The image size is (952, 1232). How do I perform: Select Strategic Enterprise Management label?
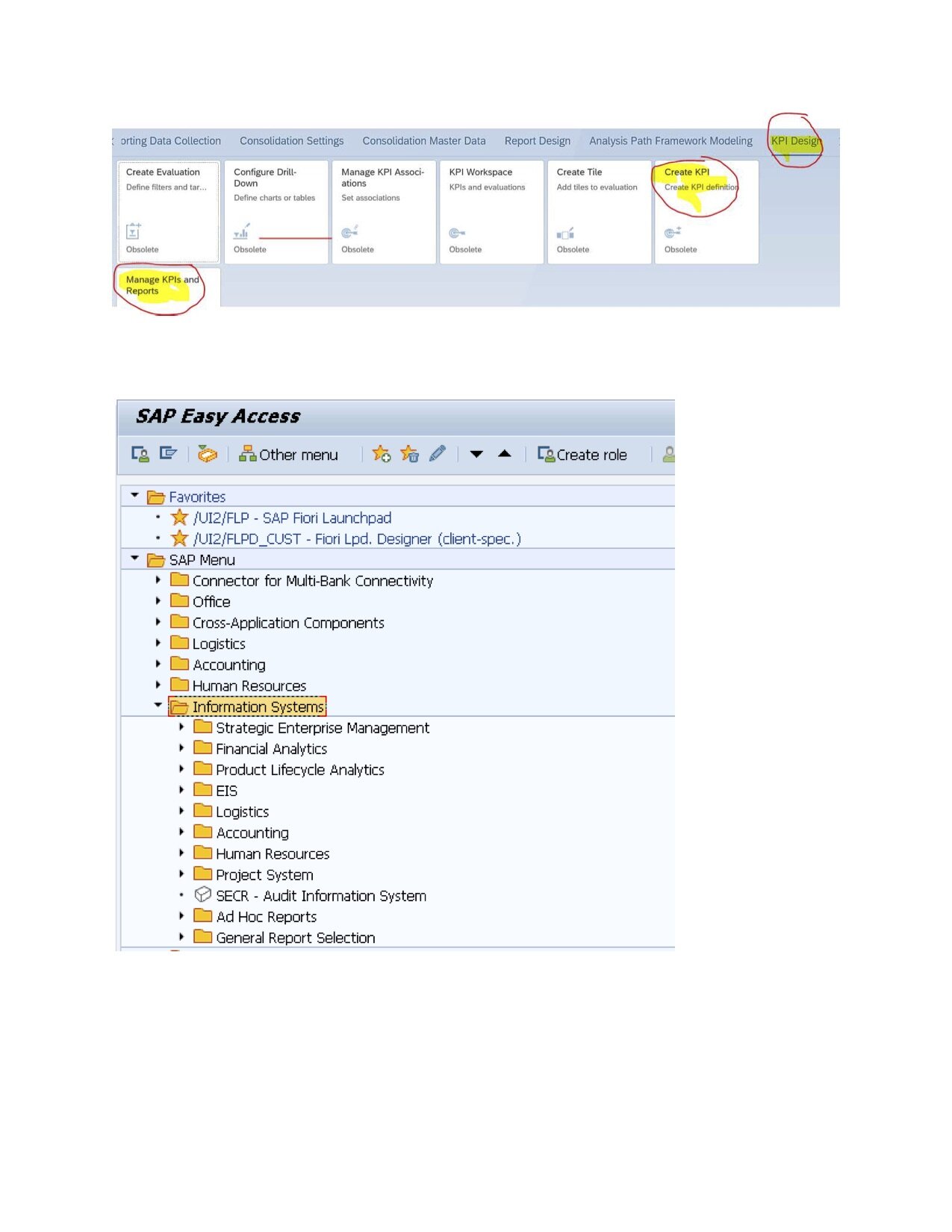click(323, 728)
